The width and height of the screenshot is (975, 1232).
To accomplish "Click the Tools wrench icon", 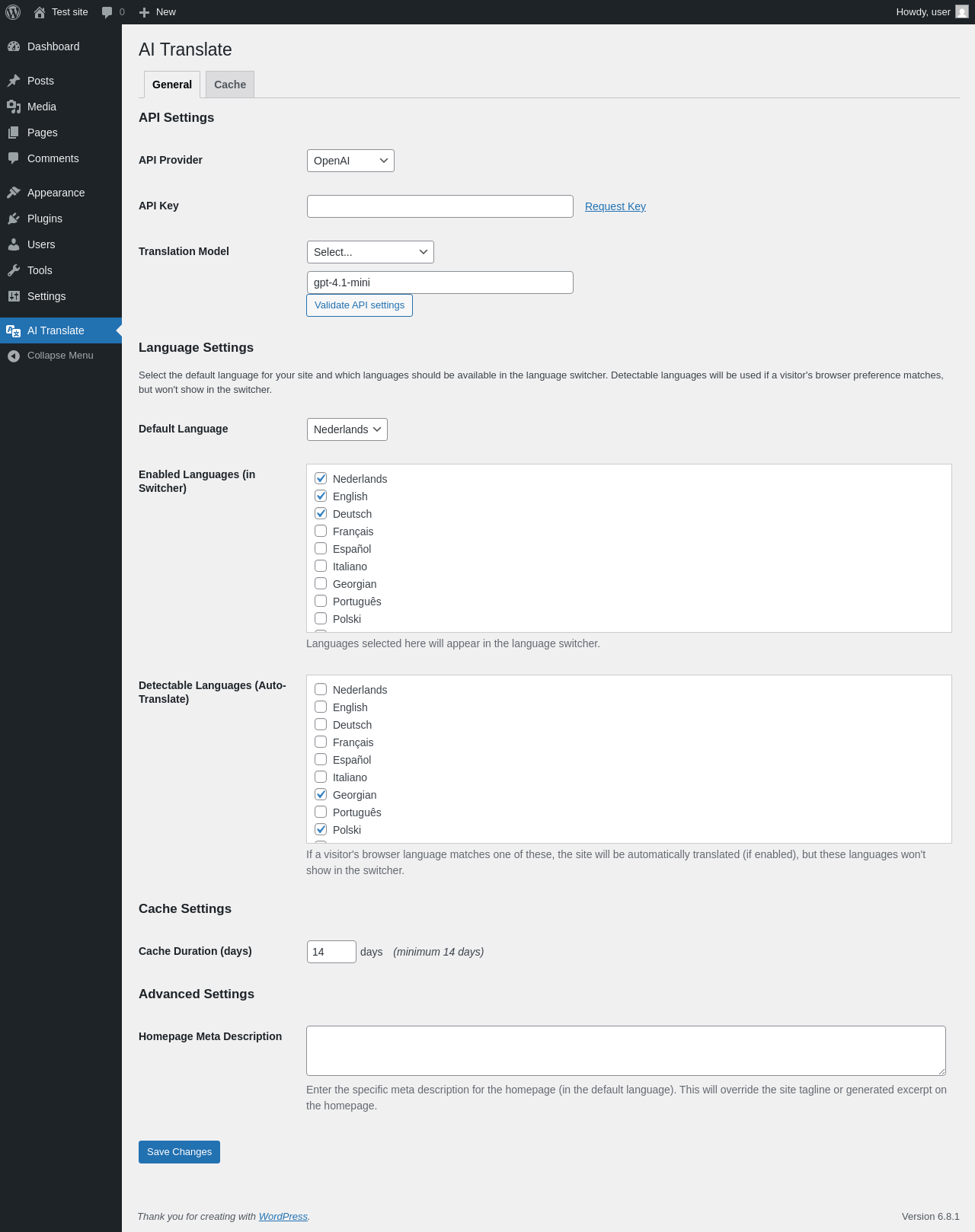I will pos(14,270).
